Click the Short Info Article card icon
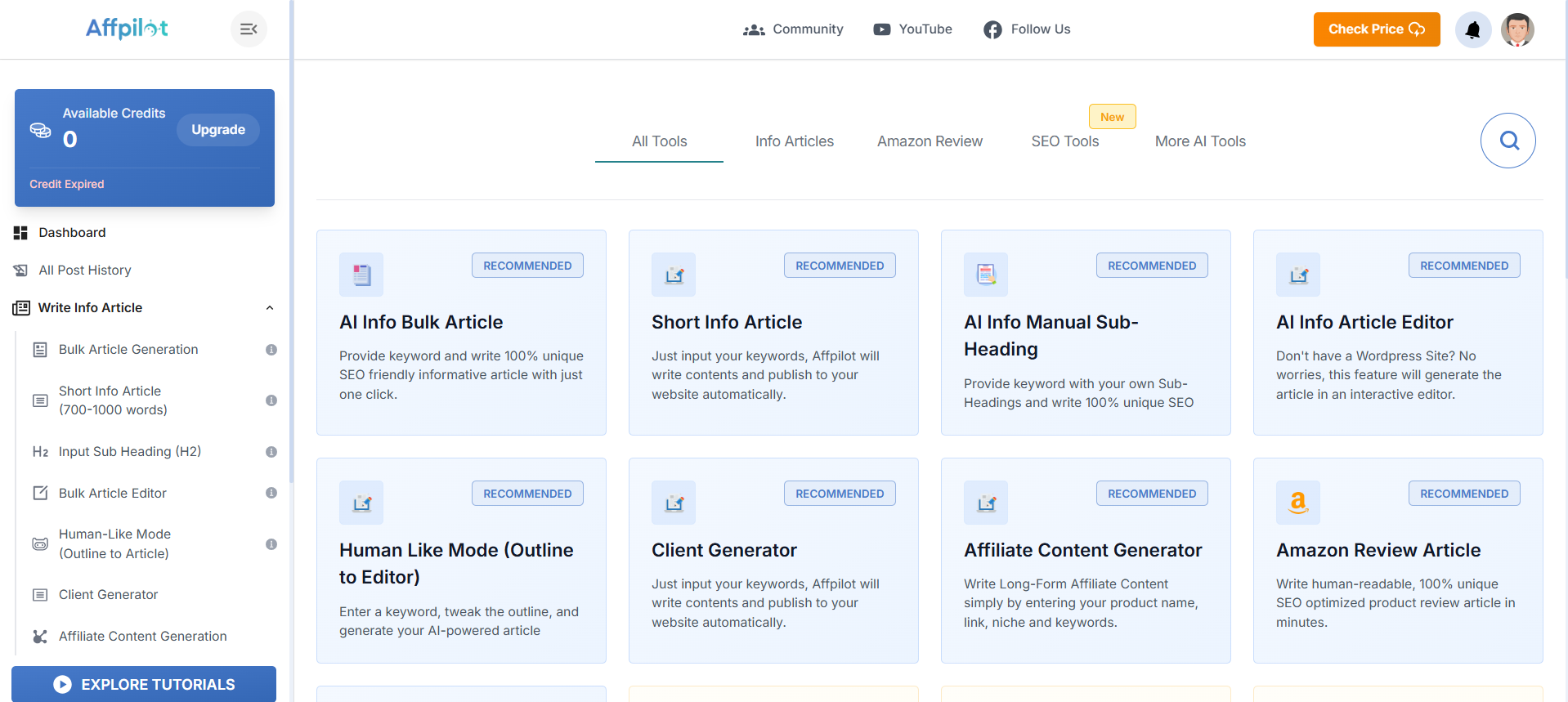 pos(674,275)
